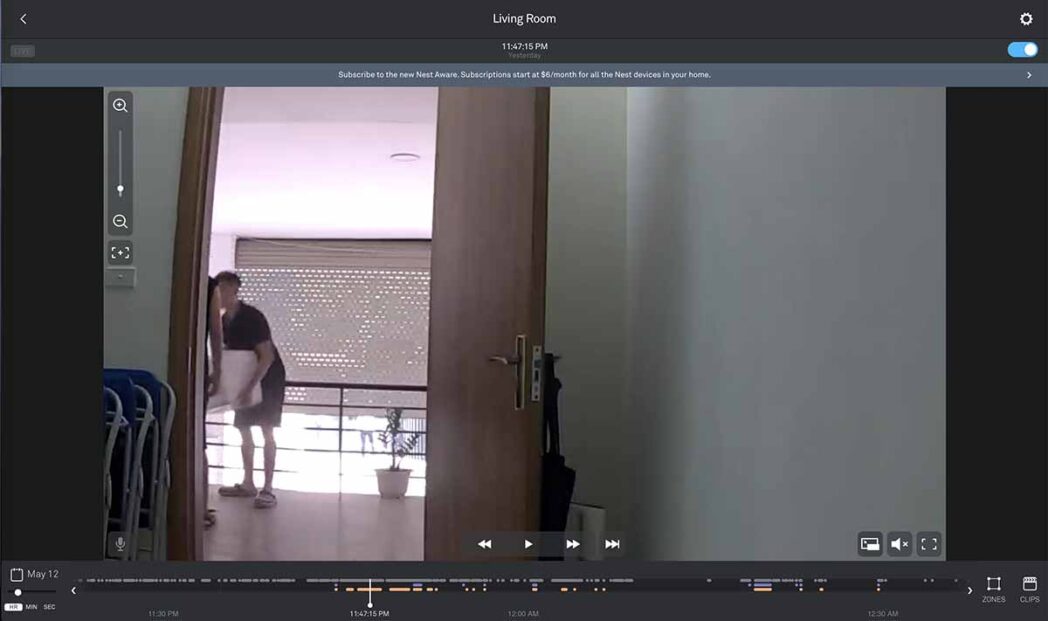Expand the Nest Aware subscription banner
The height and width of the screenshot is (621, 1048).
pyautogui.click(x=1027, y=74)
